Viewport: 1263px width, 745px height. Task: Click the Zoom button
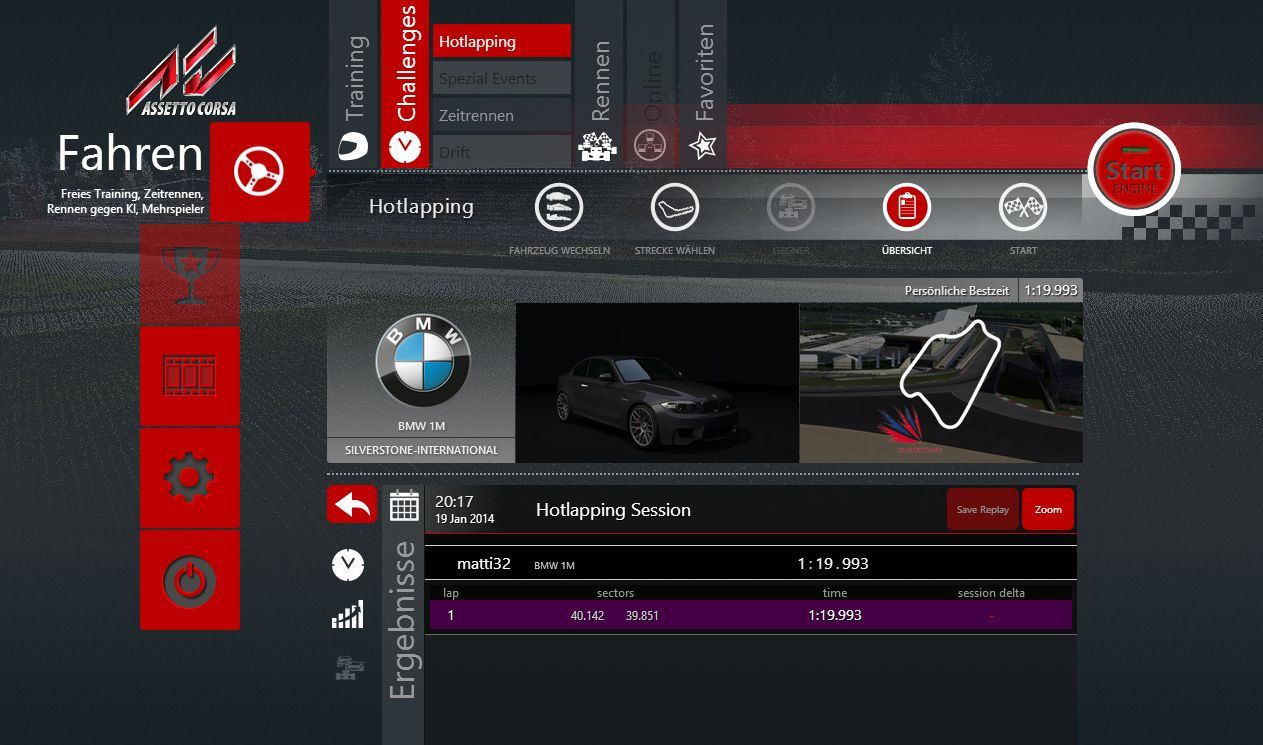(1048, 509)
